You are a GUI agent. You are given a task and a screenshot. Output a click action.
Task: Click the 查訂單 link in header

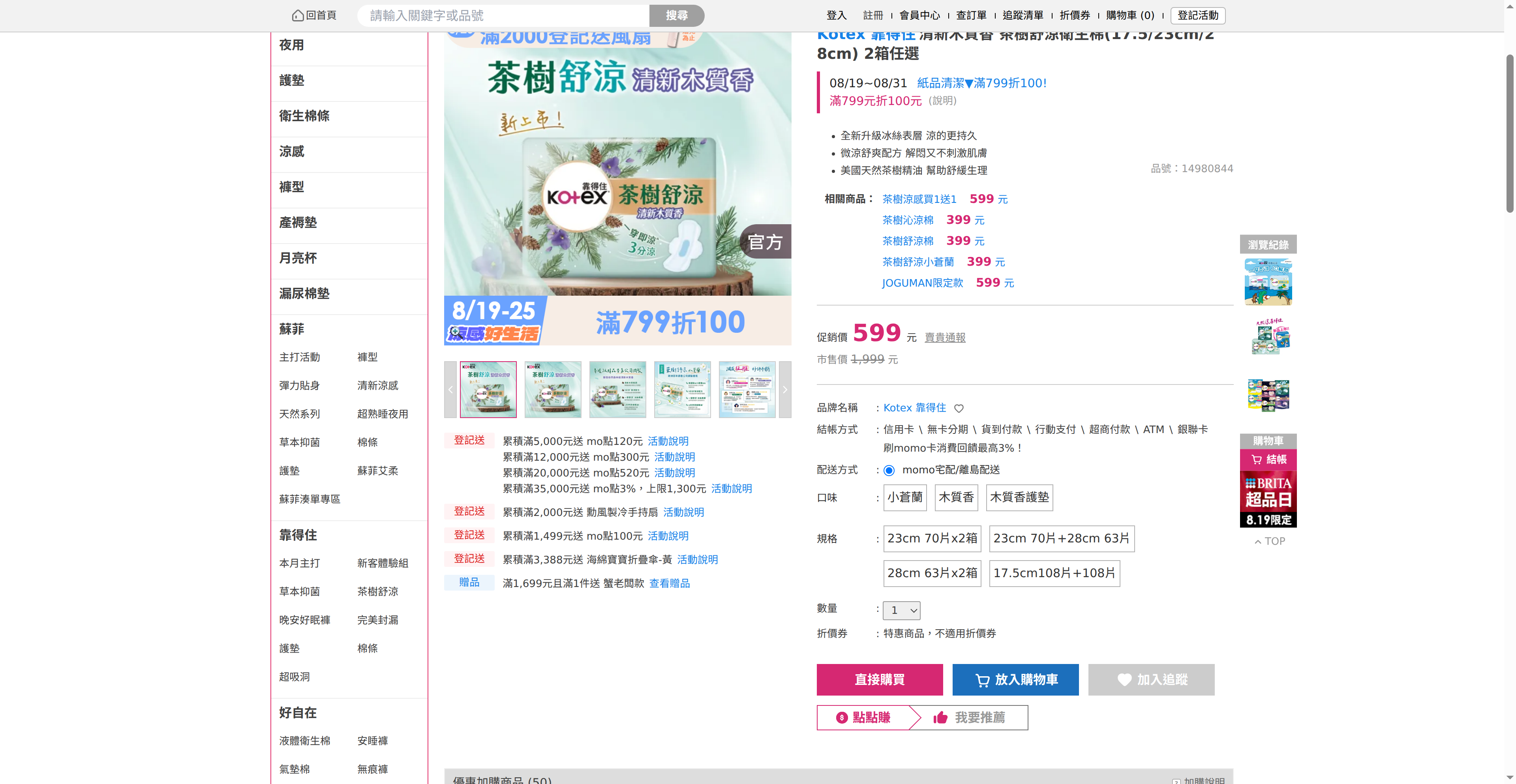tap(971, 15)
